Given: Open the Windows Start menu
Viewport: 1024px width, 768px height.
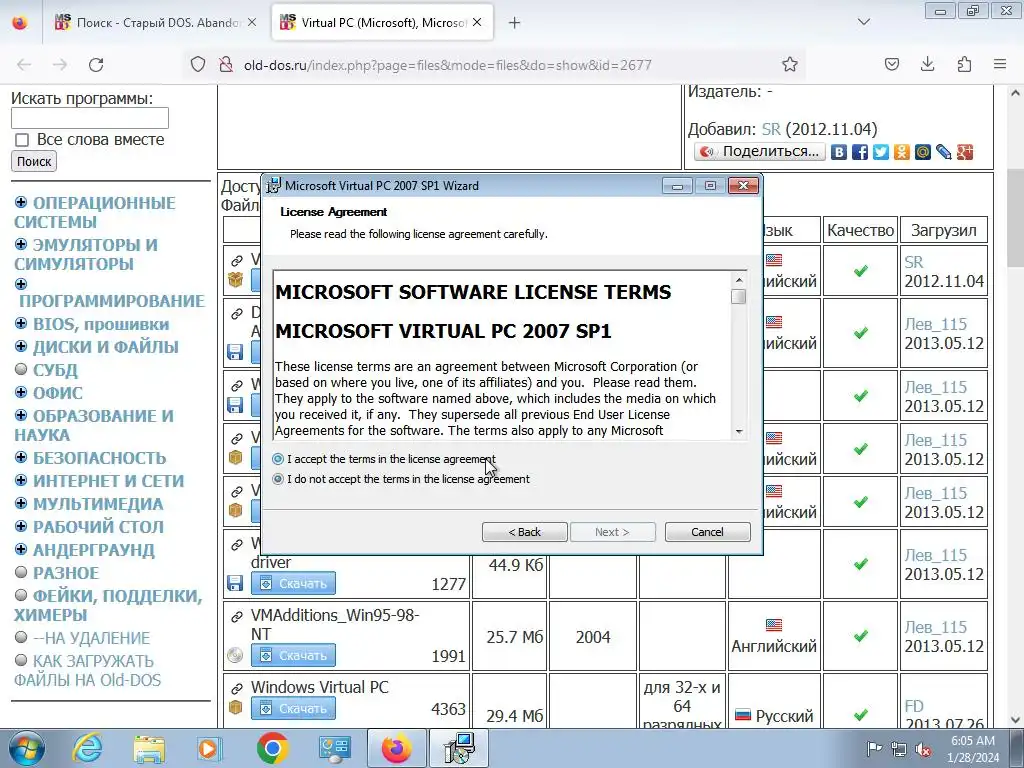Looking at the screenshot, I should 27,748.
